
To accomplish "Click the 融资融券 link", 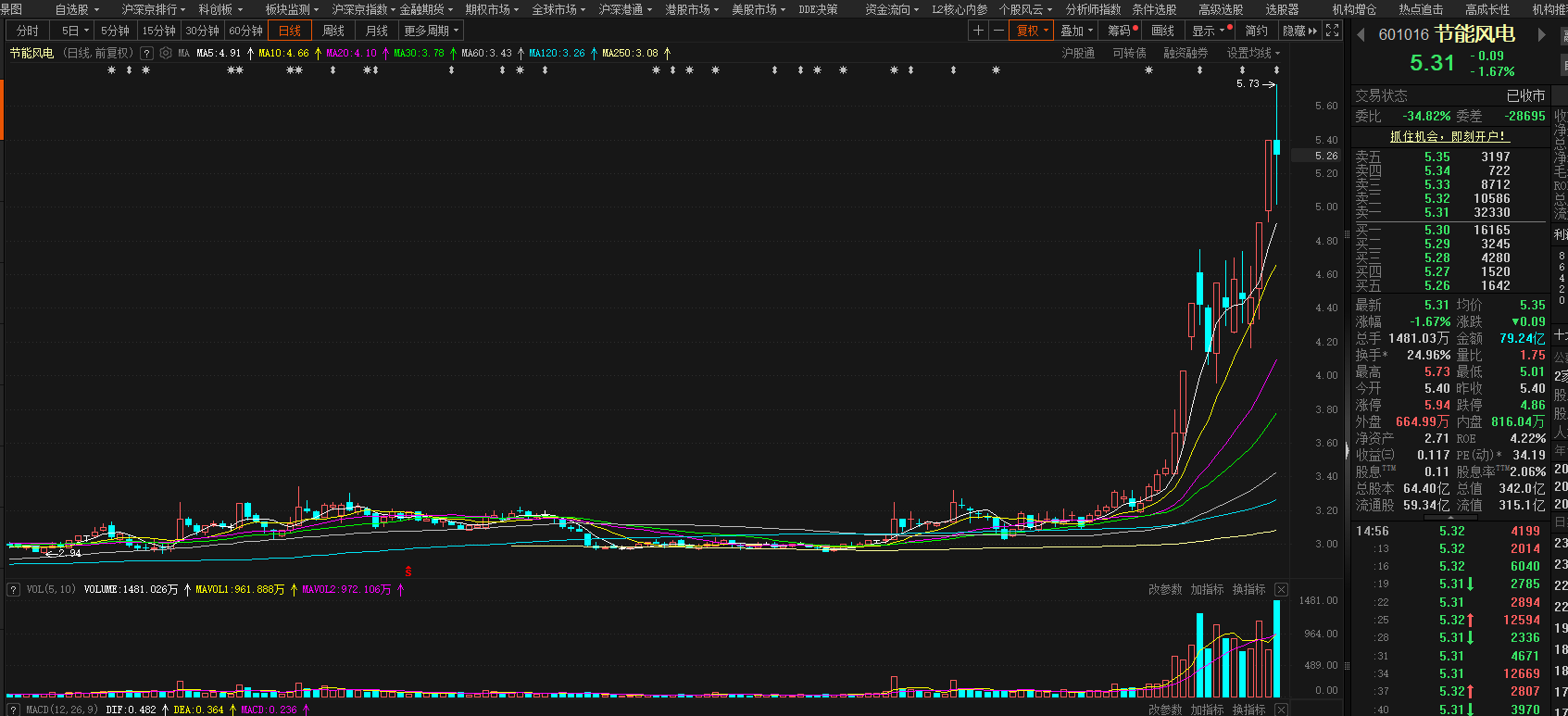I will (x=1185, y=54).
